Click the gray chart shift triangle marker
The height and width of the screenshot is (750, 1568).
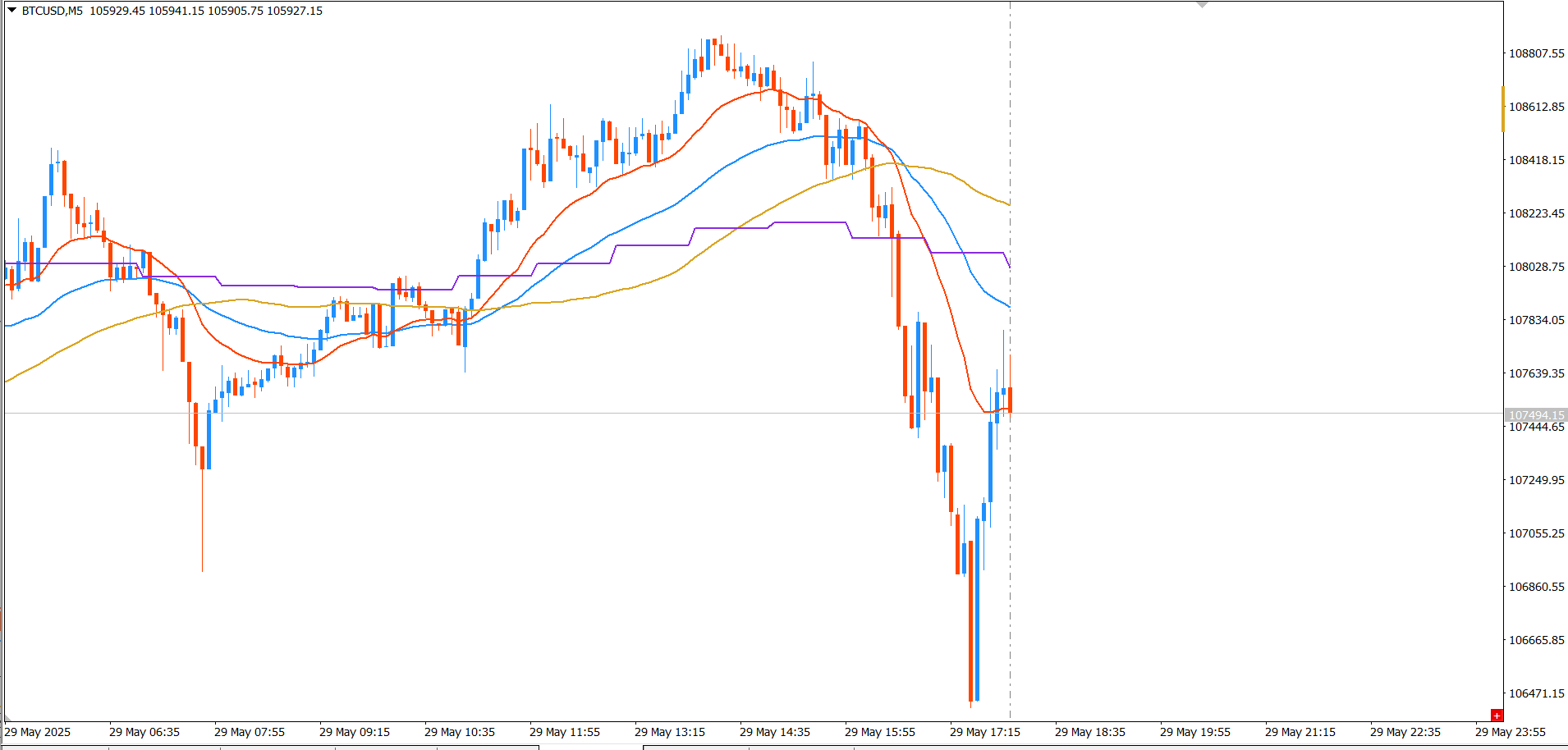(1202, 5)
